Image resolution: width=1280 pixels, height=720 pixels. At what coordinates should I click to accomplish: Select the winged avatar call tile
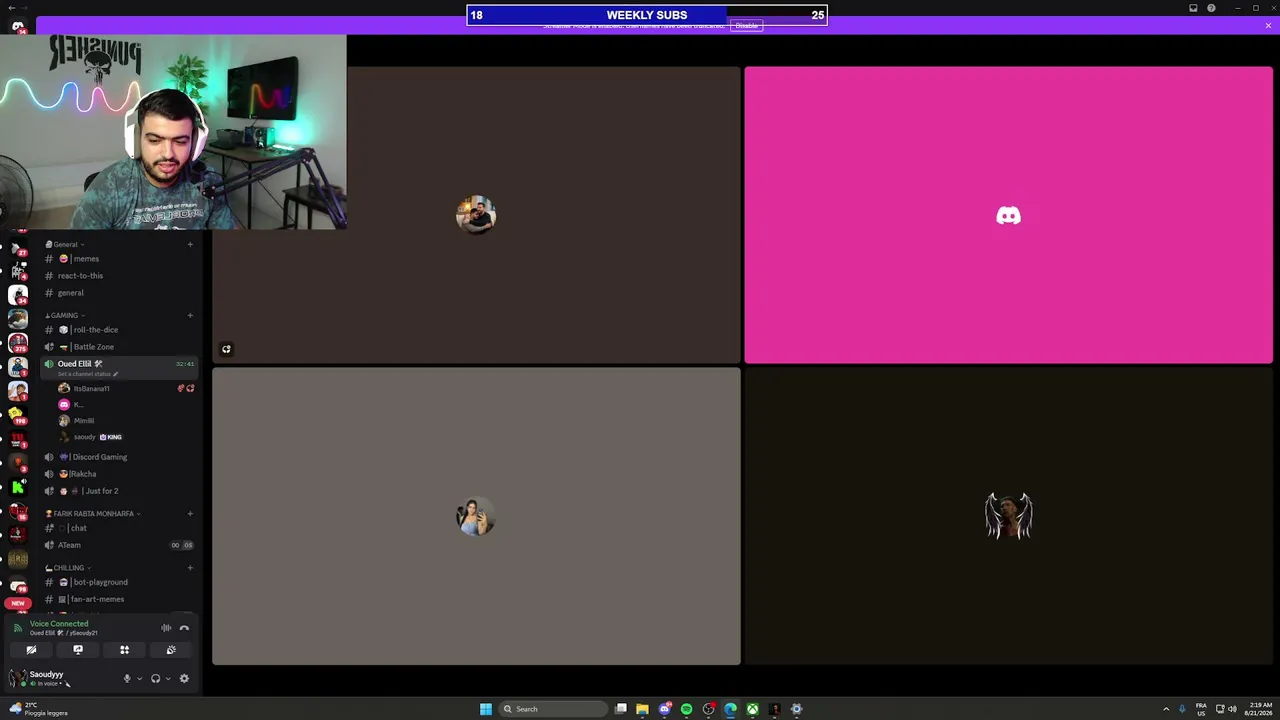[x=1008, y=516]
